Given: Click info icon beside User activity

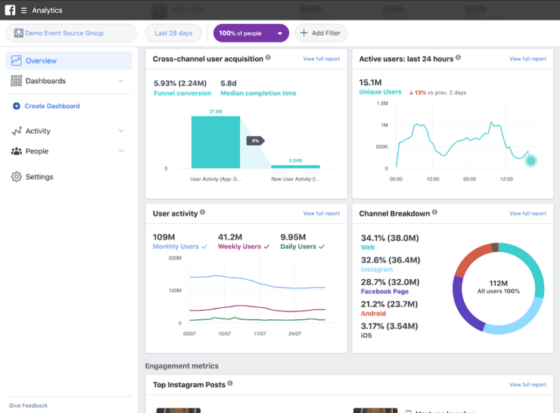Looking at the screenshot, I should (x=202, y=212).
